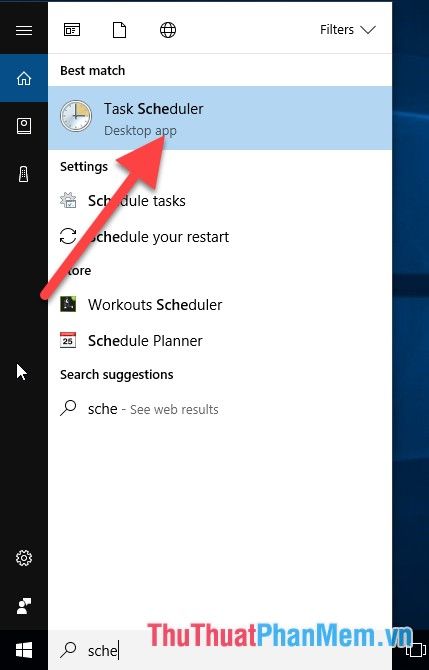Click sche web results suggestion
Image resolution: width=429 pixels, height=670 pixels.
point(220,409)
